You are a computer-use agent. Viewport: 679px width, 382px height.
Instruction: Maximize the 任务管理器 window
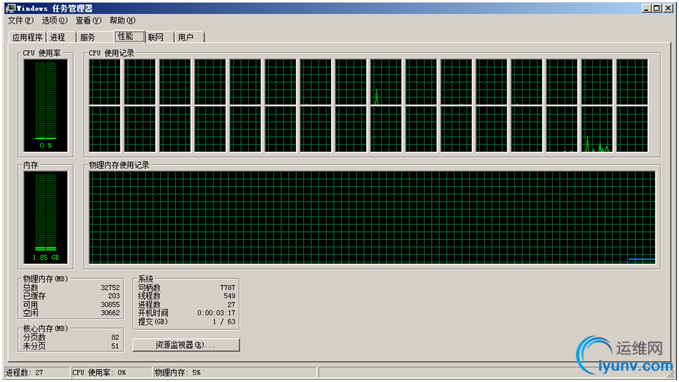click(656, 8)
